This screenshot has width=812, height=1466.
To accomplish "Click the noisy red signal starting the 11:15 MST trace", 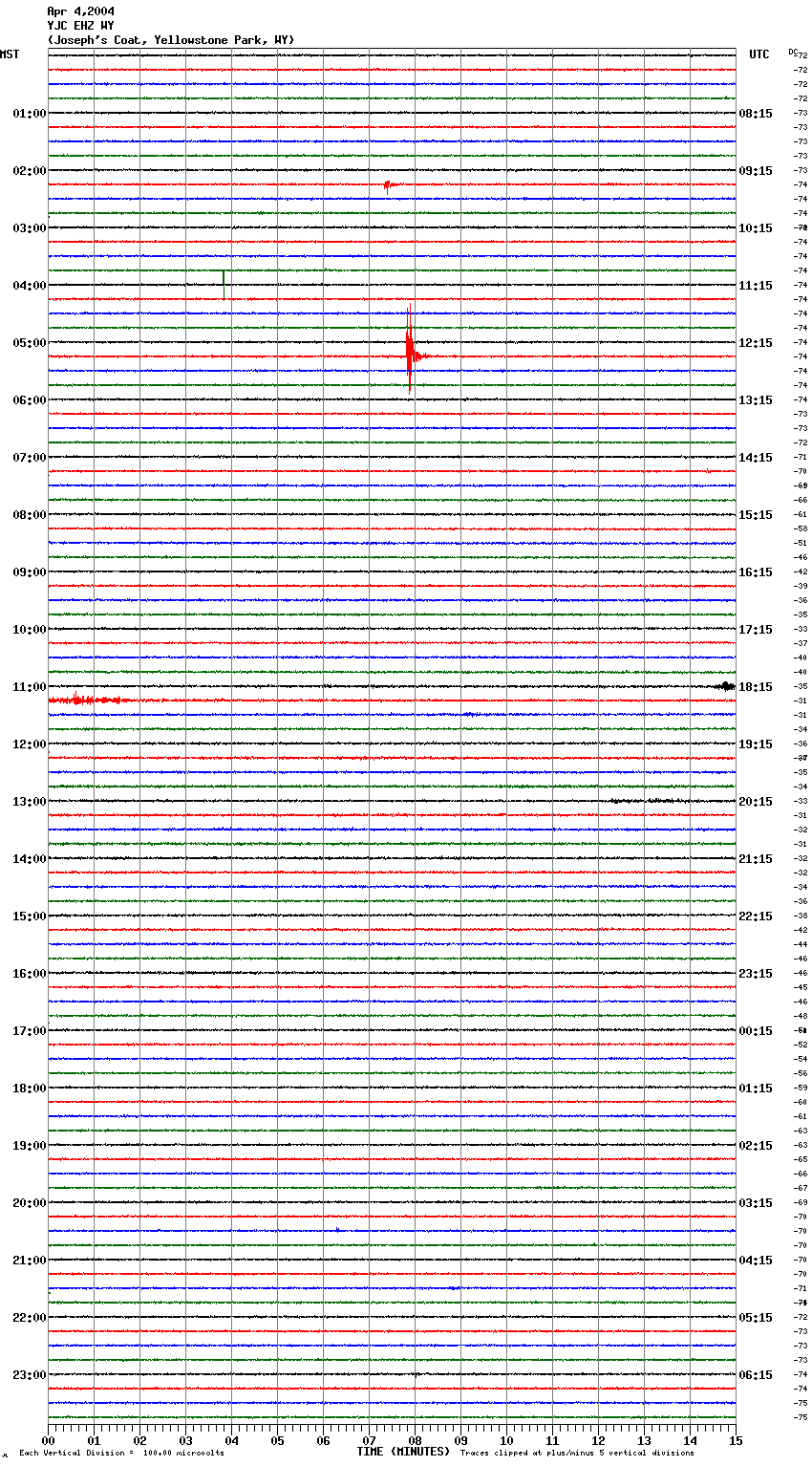I will pyautogui.click(x=91, y=700).
